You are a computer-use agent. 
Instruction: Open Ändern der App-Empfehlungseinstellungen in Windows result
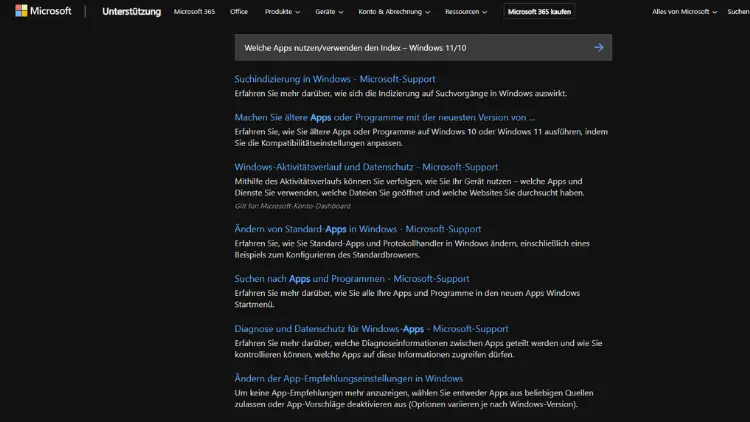coord(349,378)
